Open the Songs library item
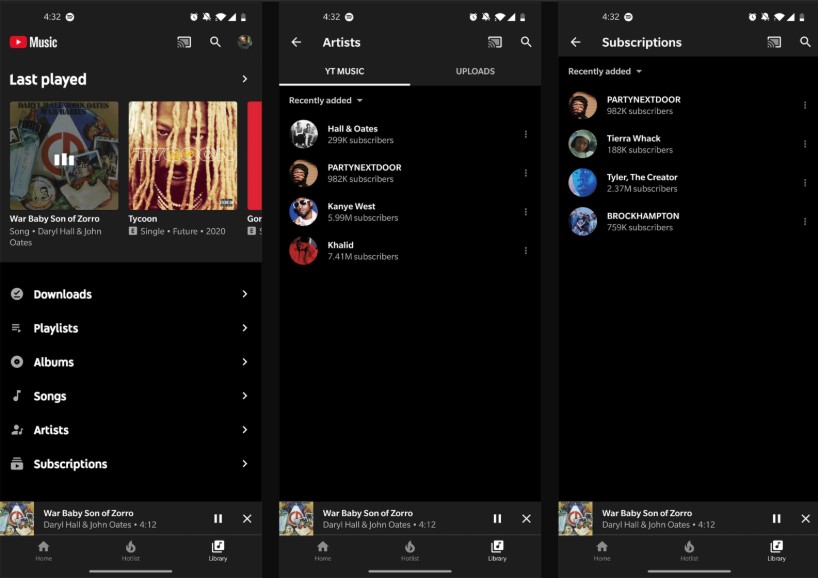Image resolution: width=818 pixels, height=578 pixels. 131,396
